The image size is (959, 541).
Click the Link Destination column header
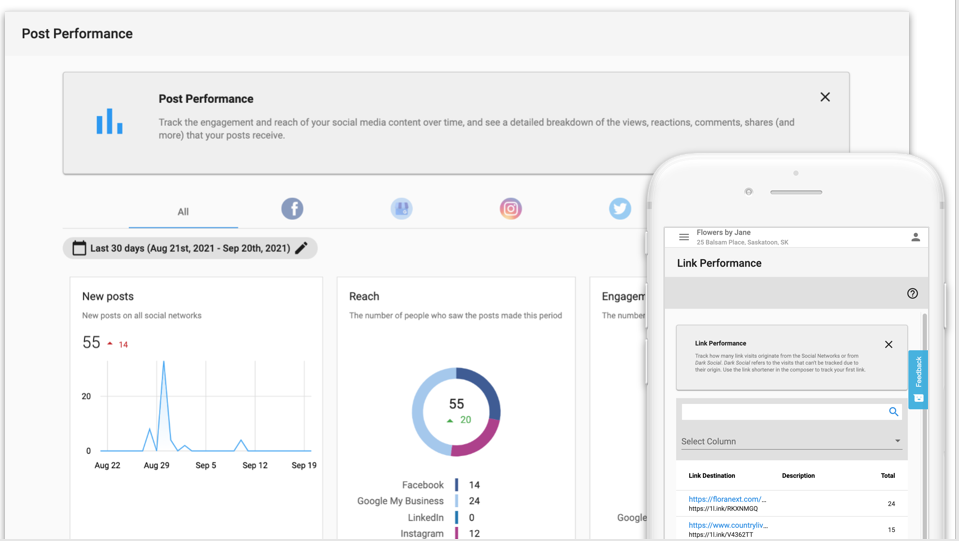[712, 476]
